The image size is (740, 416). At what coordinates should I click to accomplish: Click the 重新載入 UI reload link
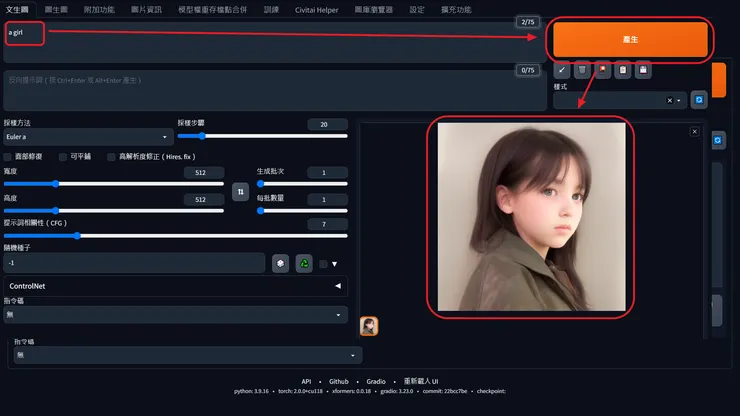[x=420, y=382]
